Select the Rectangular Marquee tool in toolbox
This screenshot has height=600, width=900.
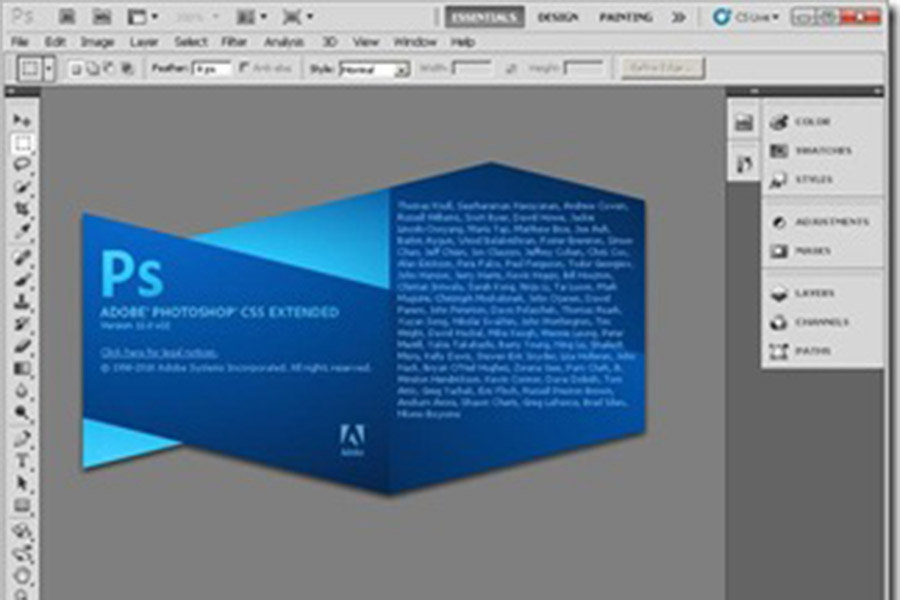[x=22, y=144]
